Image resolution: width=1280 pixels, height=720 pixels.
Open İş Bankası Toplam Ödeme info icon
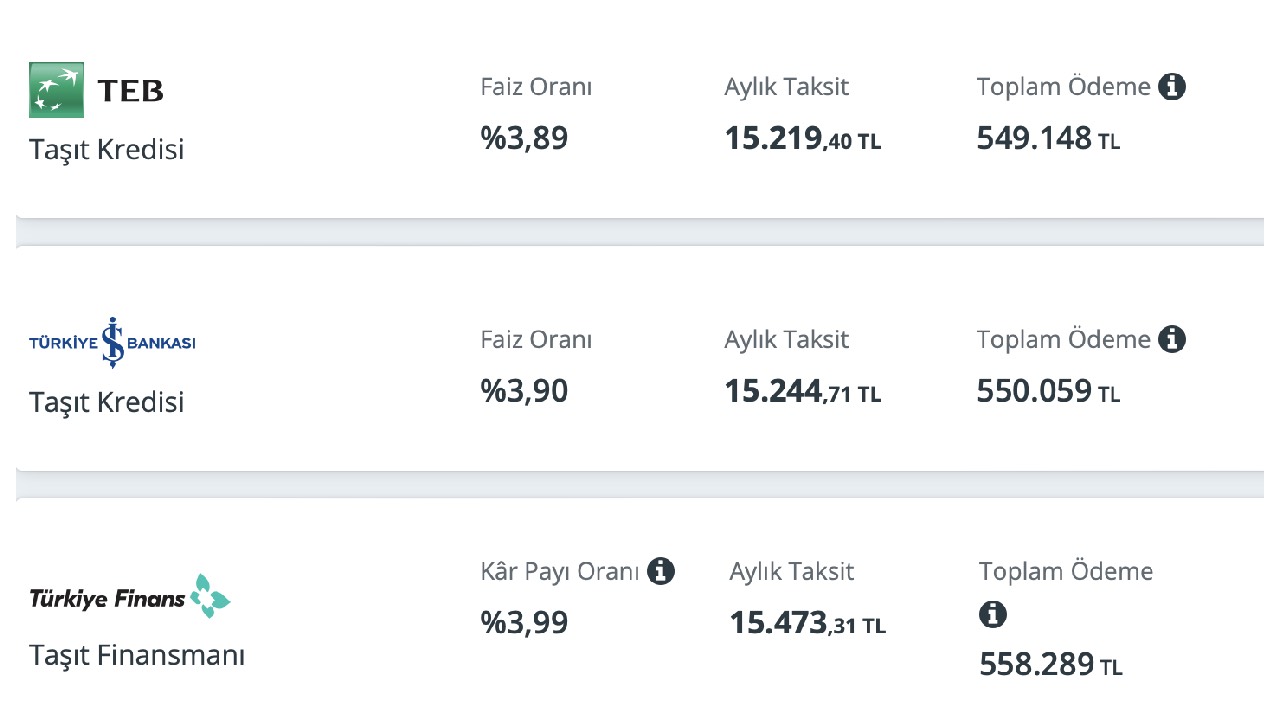coord(1172,340)
